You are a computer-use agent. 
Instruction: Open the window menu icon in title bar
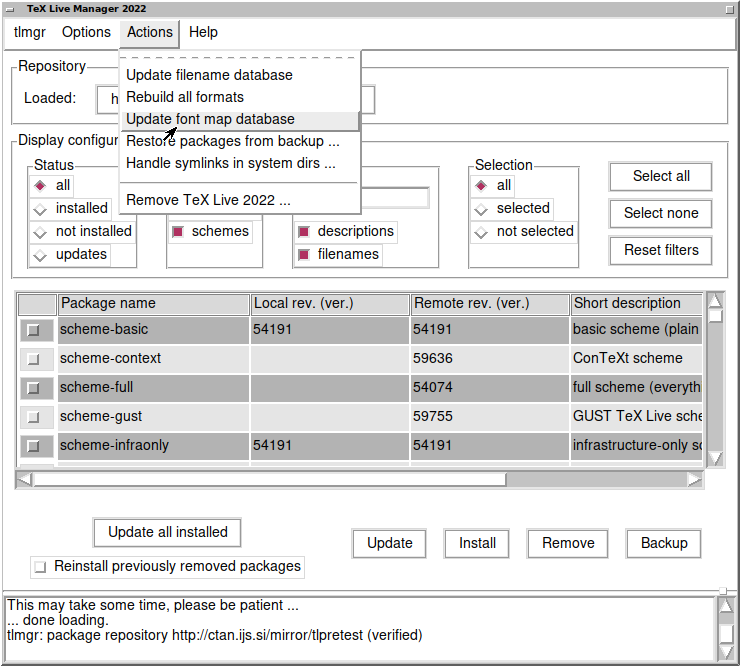point(10,8)
